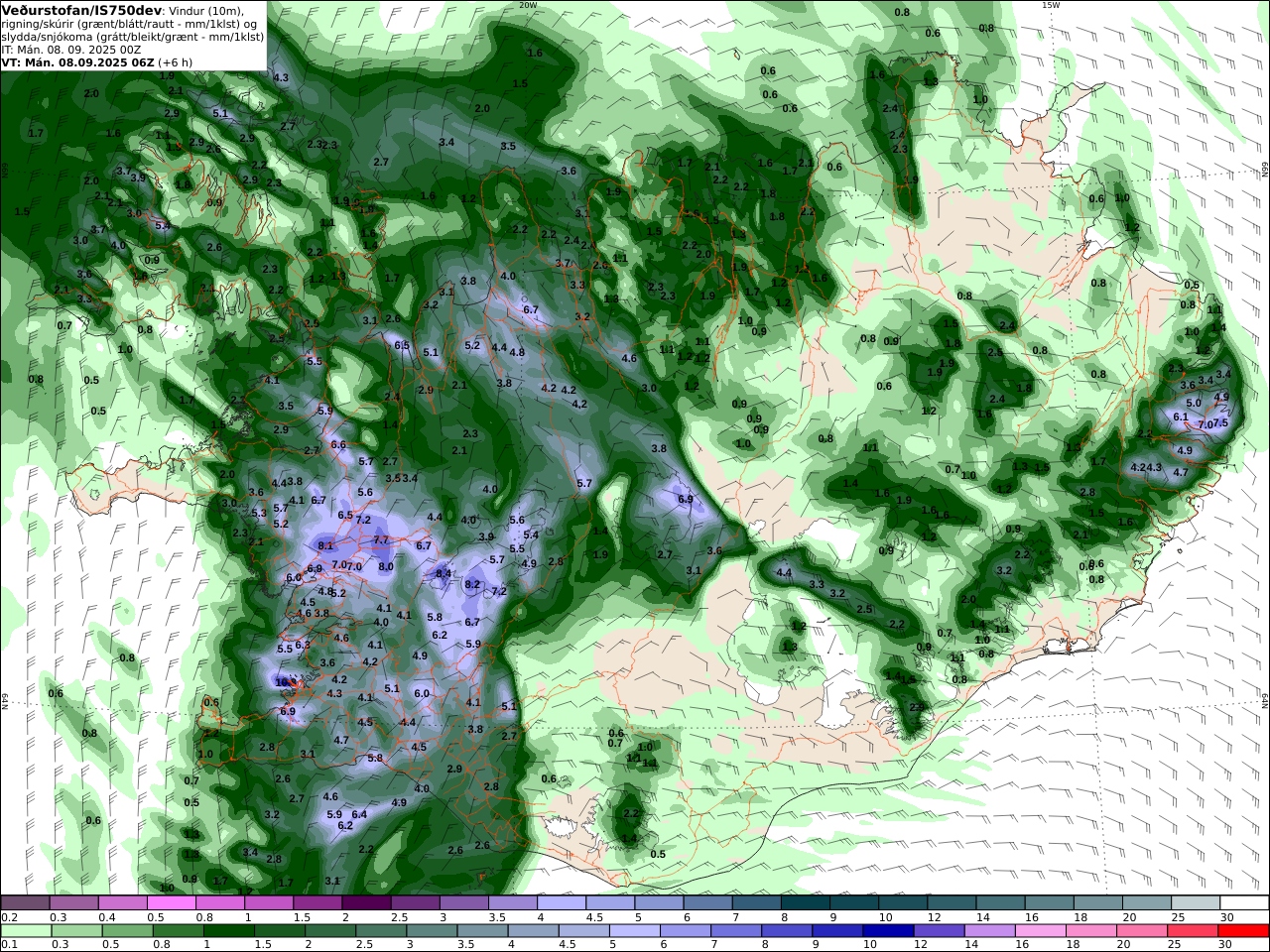The image size is (1270, 952).
Task: Click the precipitation value '5.3'
Action: point(259,514)
